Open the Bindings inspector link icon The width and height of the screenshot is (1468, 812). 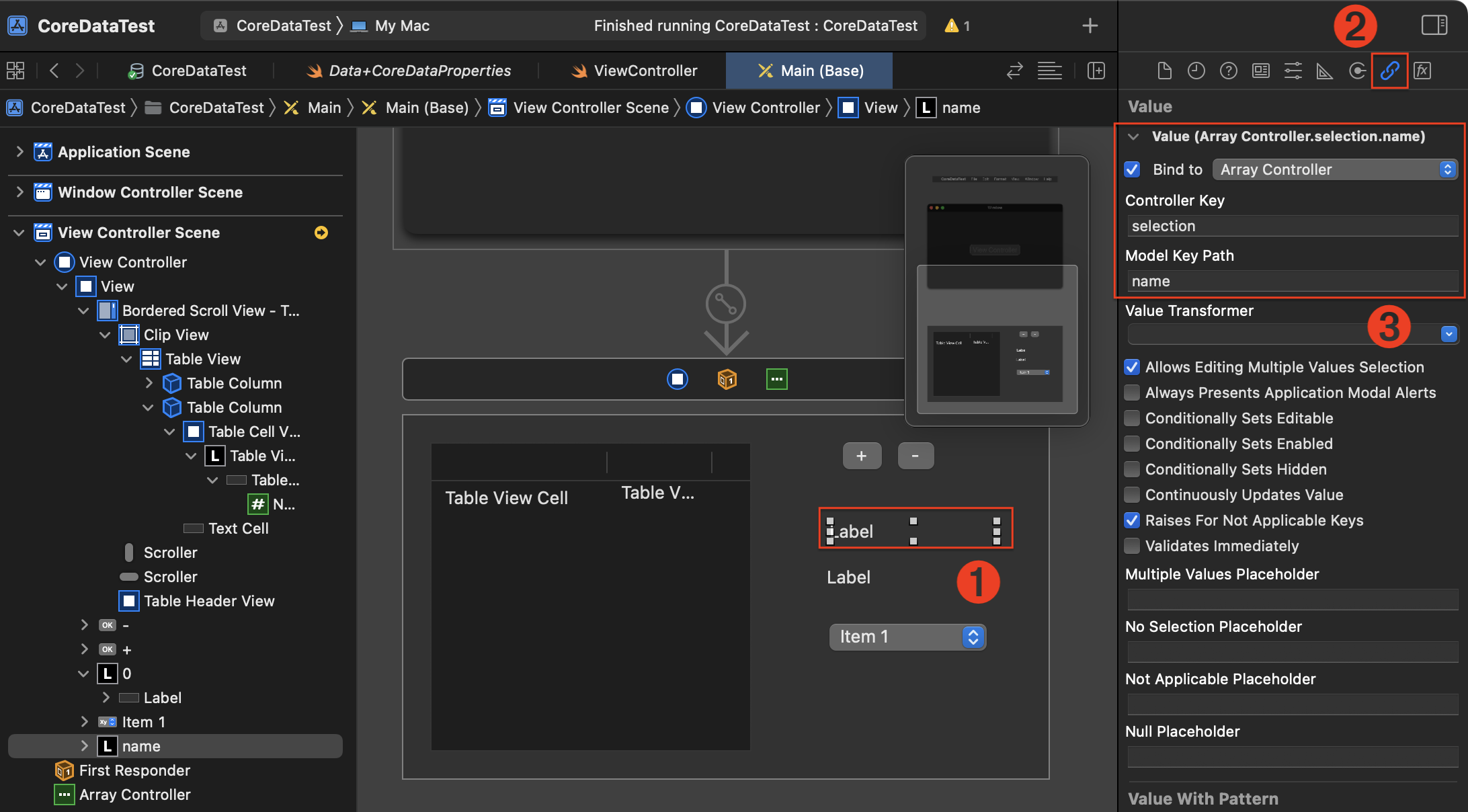pyautogui.click(x=1389, y=71)
